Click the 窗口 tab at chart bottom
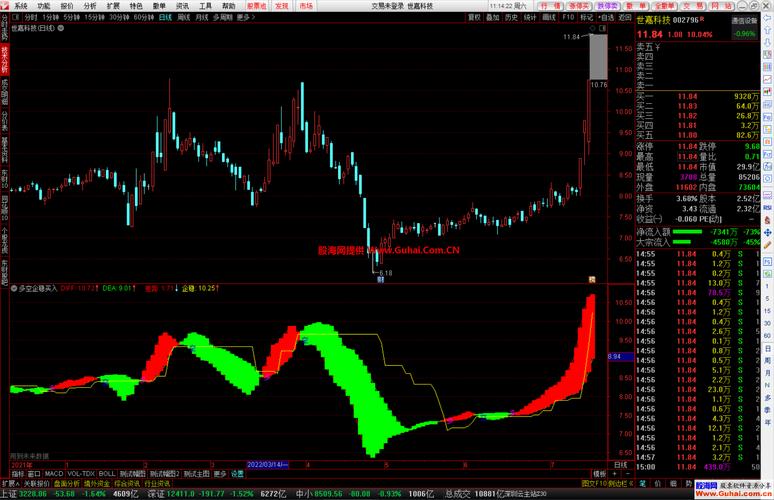This screenshot has width=774, height=500. pos(34,474)
